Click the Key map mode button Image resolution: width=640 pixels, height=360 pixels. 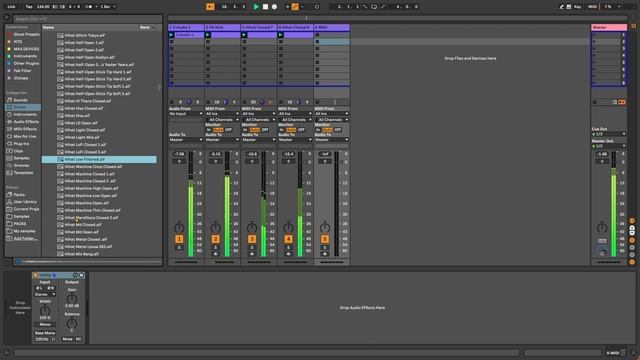coord(578,7)
